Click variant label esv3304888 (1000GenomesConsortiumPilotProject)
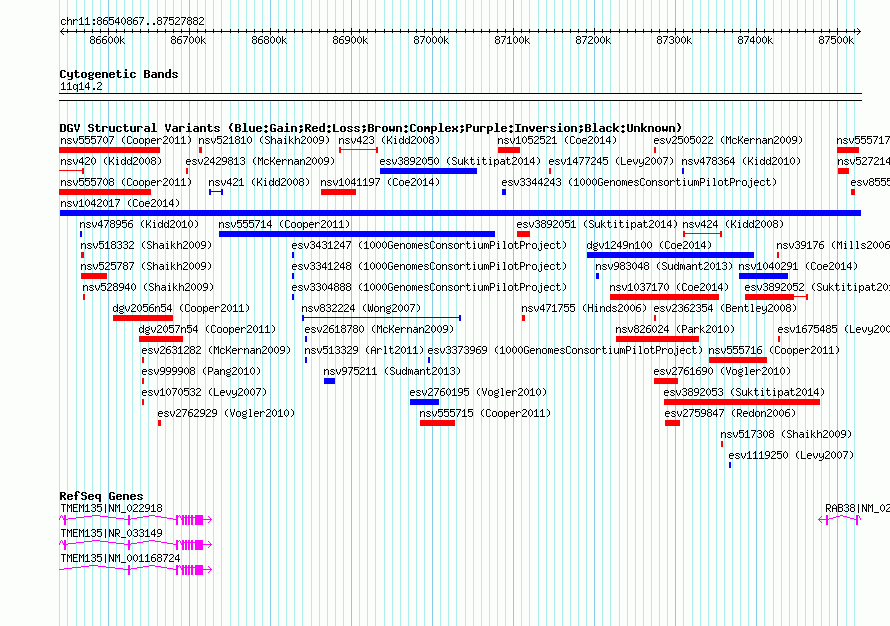Viewport: 890px width, 626px height. click(x=429, y=287)
